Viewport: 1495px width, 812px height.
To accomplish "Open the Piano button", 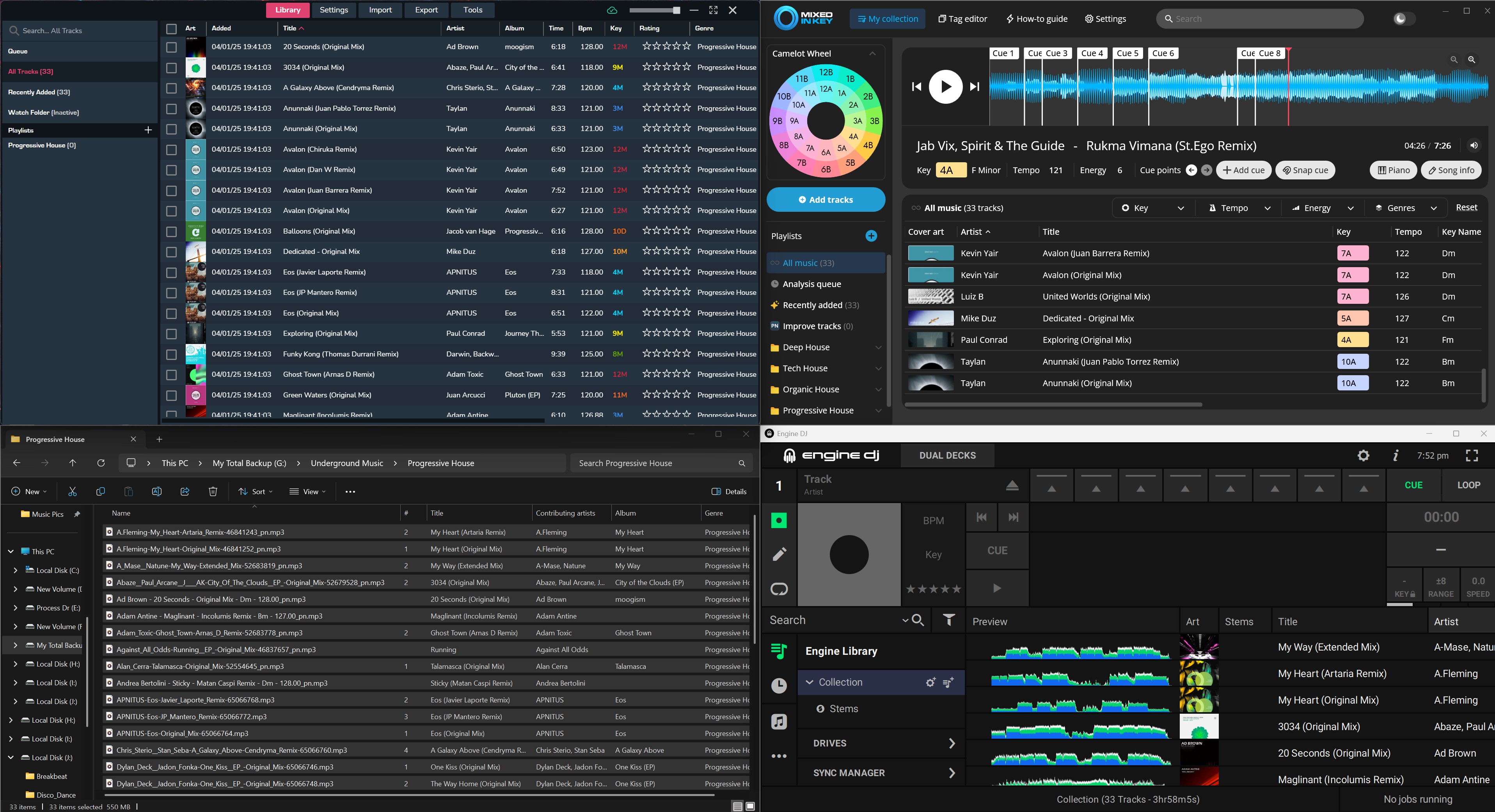I will coord(1393,170).
